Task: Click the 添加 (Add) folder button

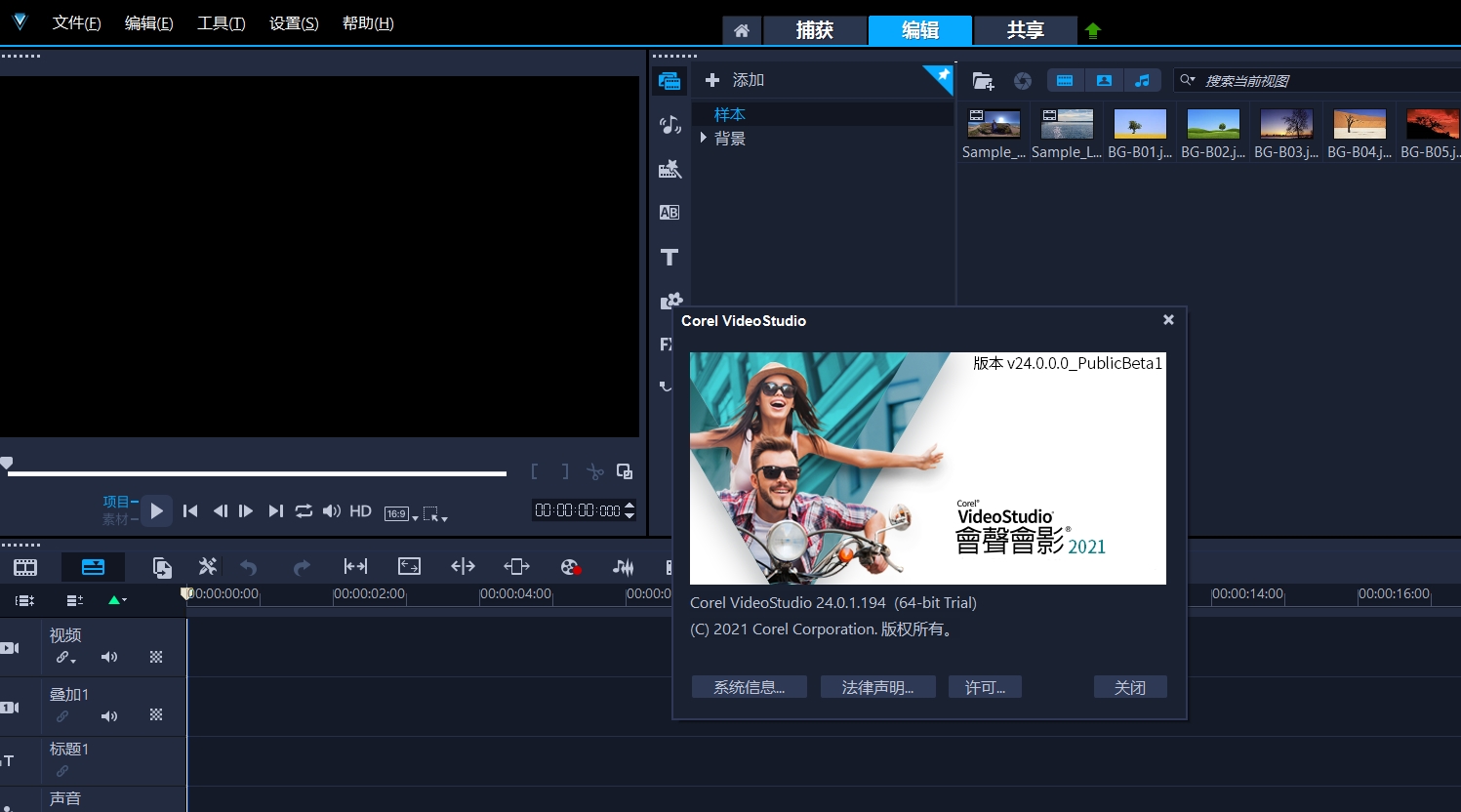Action: point(735,80)
